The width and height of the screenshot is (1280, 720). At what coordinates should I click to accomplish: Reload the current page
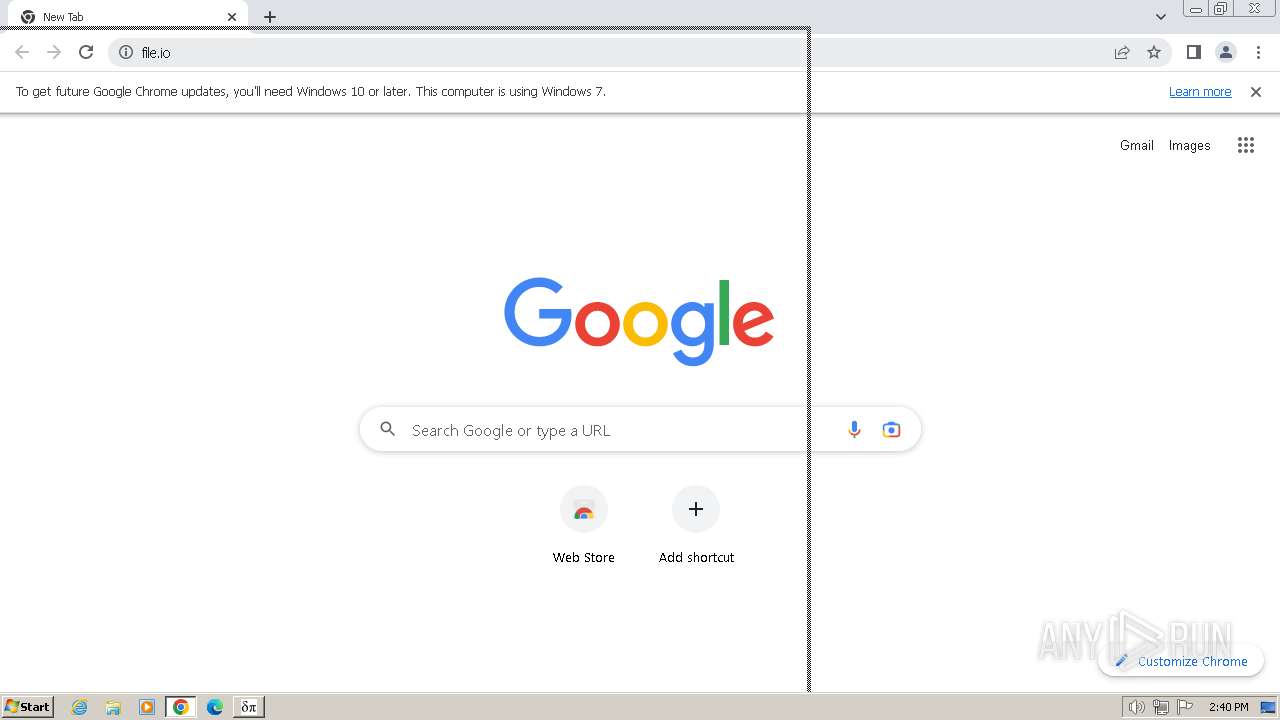point(86,52)
